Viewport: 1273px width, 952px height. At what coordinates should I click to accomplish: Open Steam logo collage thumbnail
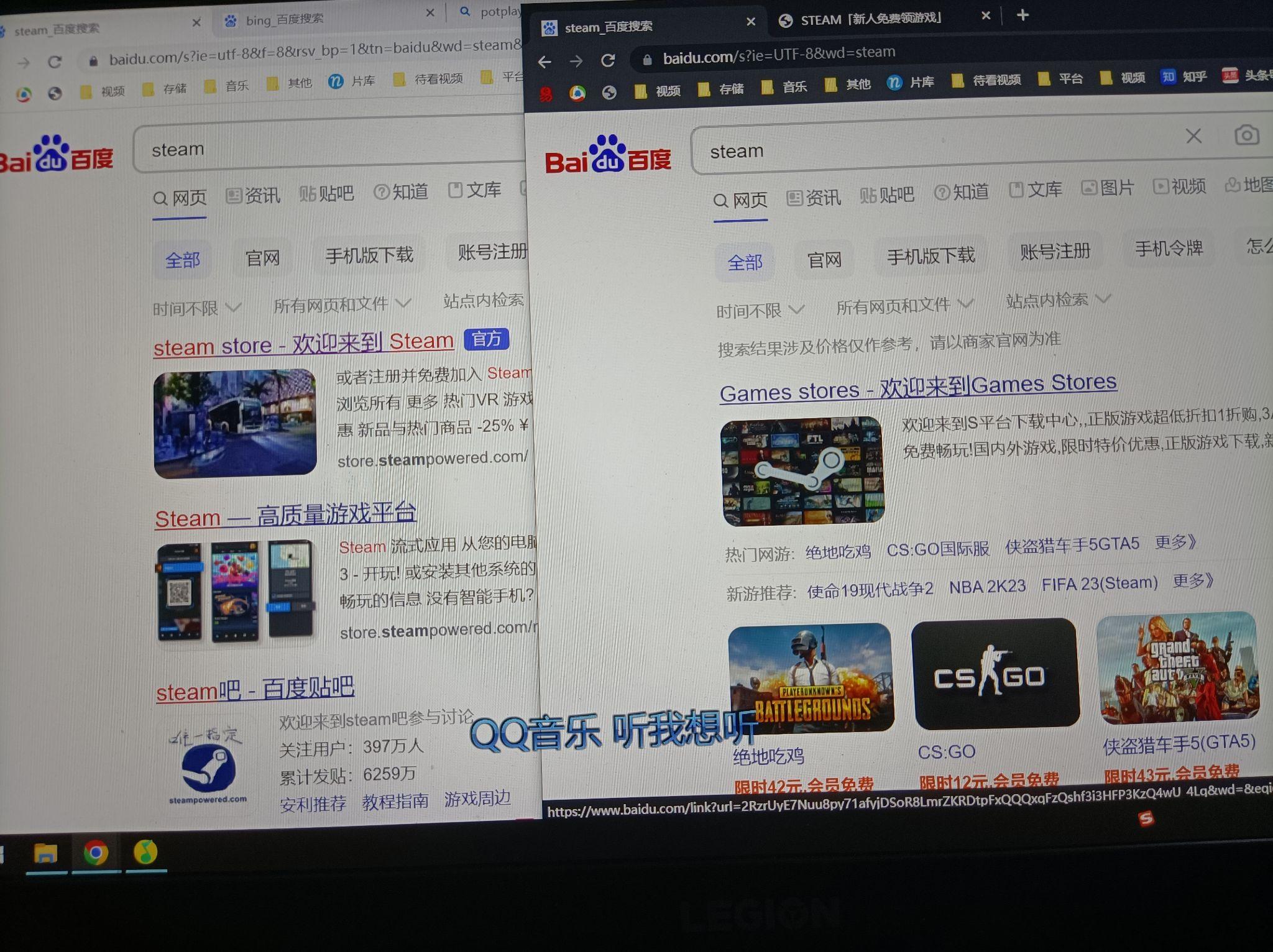[802, 471]
